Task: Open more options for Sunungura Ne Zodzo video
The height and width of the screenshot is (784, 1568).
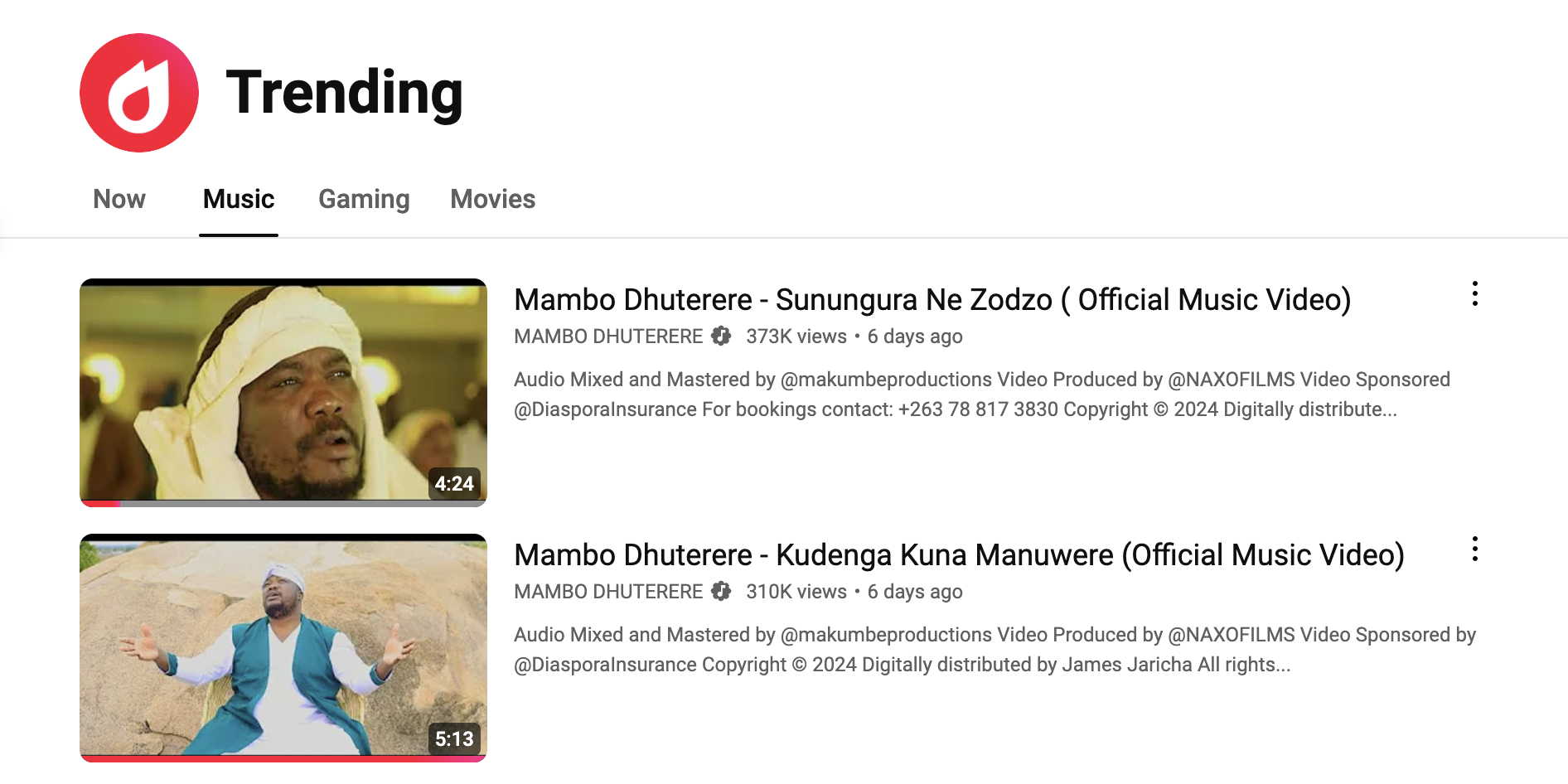Action: coord(1474,293)
